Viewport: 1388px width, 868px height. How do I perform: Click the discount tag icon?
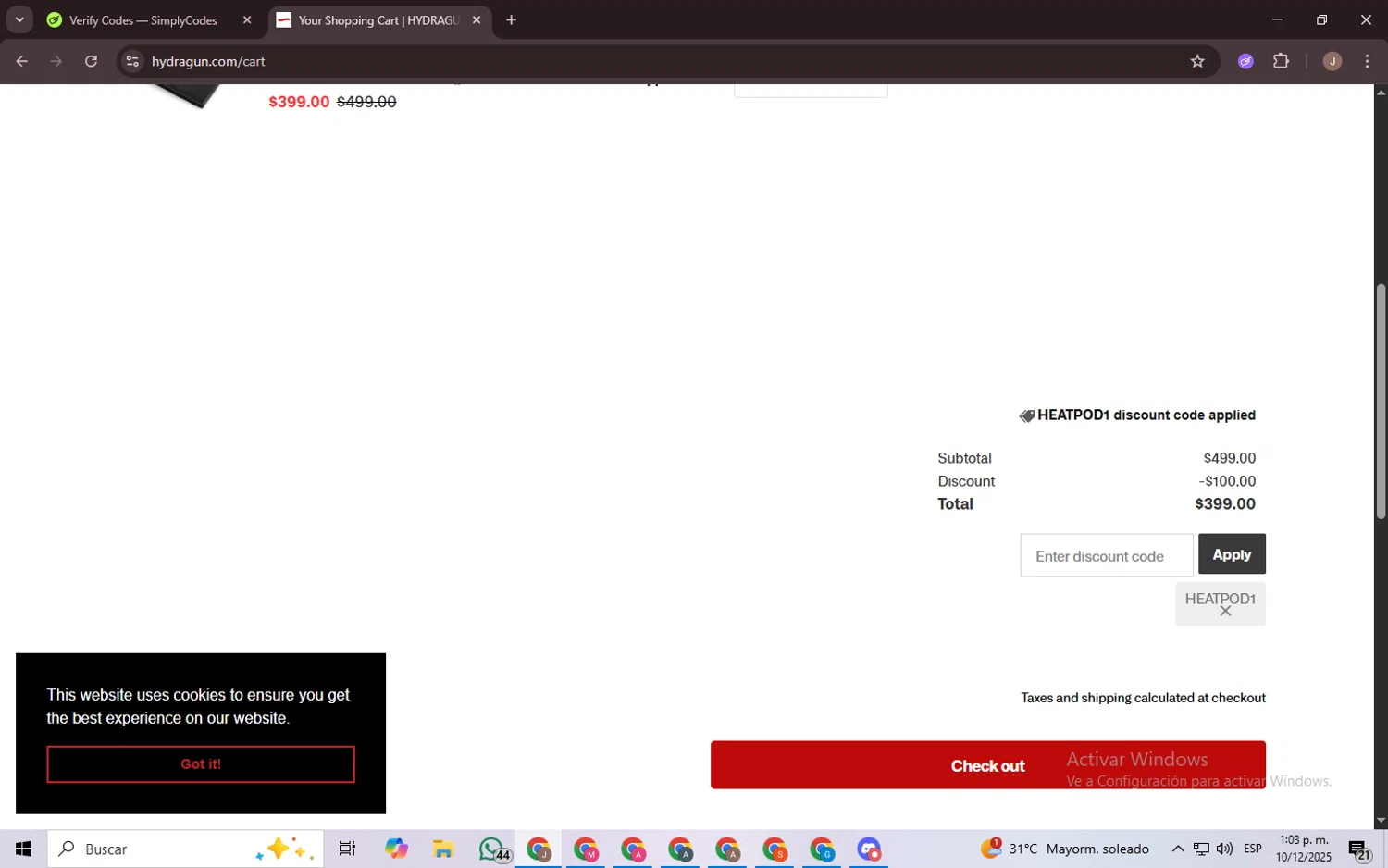pos(1026,416)
